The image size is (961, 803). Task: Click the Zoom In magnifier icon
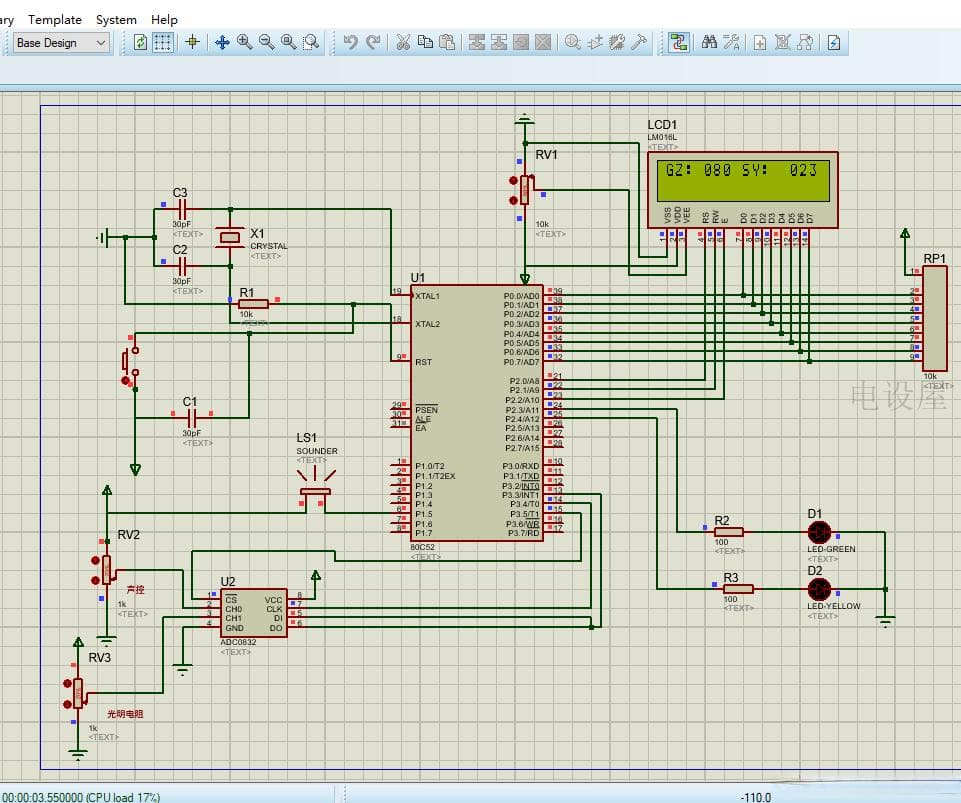click(x=245, y=42)
